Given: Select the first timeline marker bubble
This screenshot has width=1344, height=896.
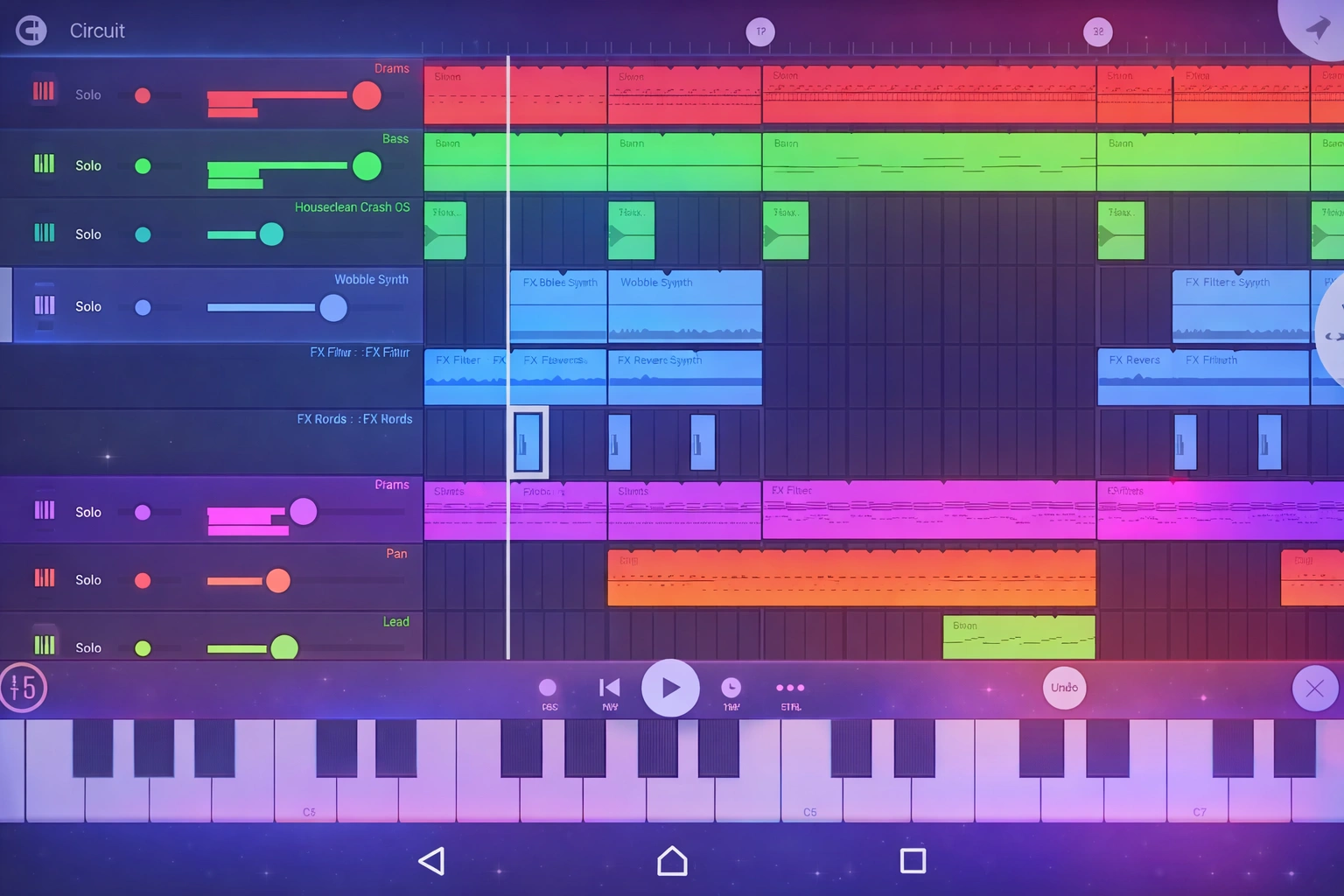Looking at the screenshot, I should [760, 31].
